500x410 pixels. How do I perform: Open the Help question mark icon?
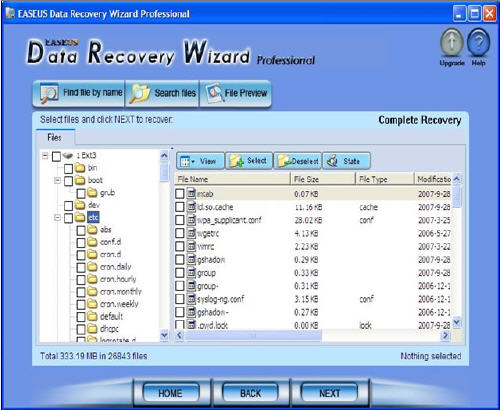[478, 43]
